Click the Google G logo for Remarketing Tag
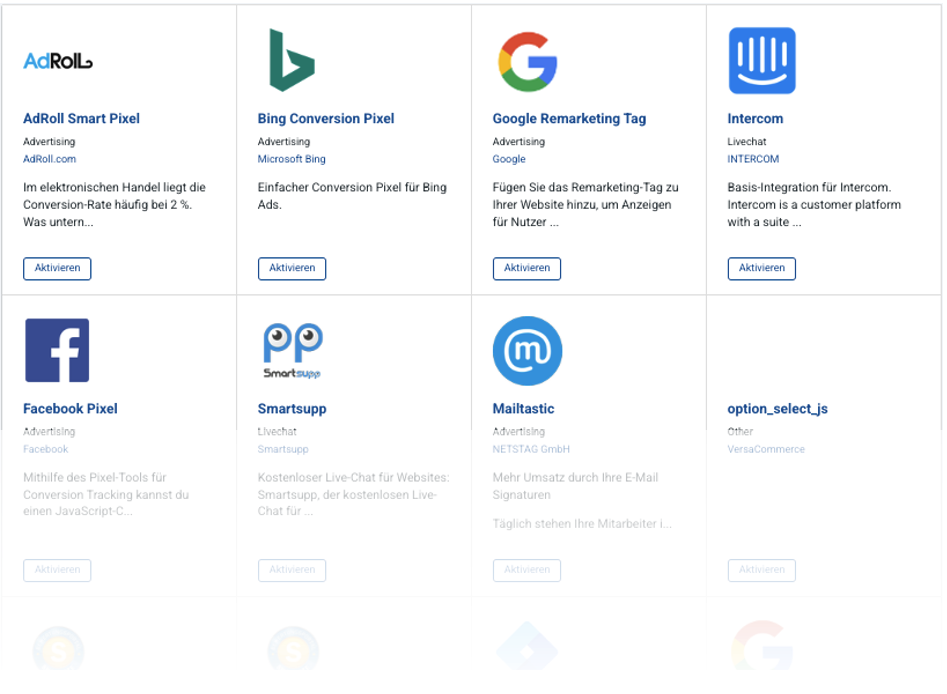 527,62
